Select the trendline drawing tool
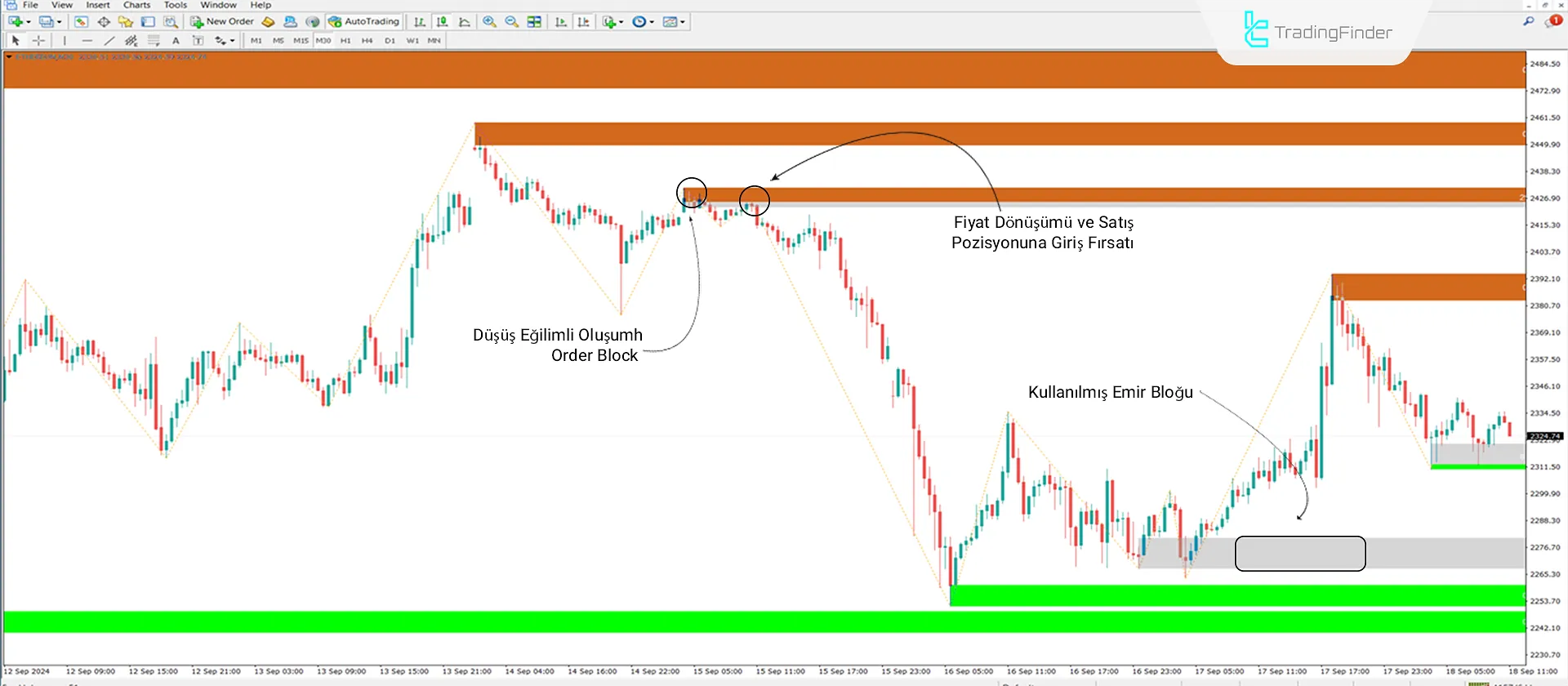This screenshot has height=686, width=1568. (109, 40)
